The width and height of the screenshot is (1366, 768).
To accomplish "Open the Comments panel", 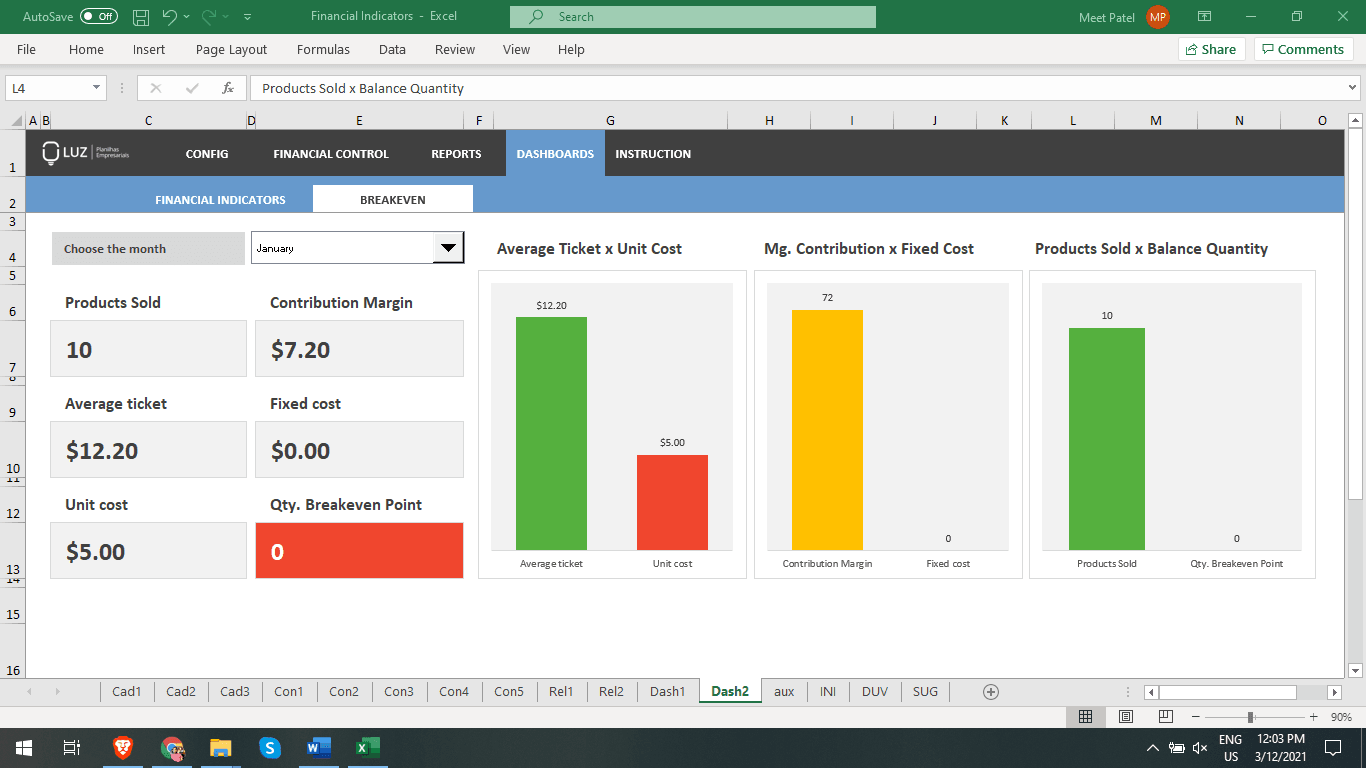I will click(x=1303, y=48).
